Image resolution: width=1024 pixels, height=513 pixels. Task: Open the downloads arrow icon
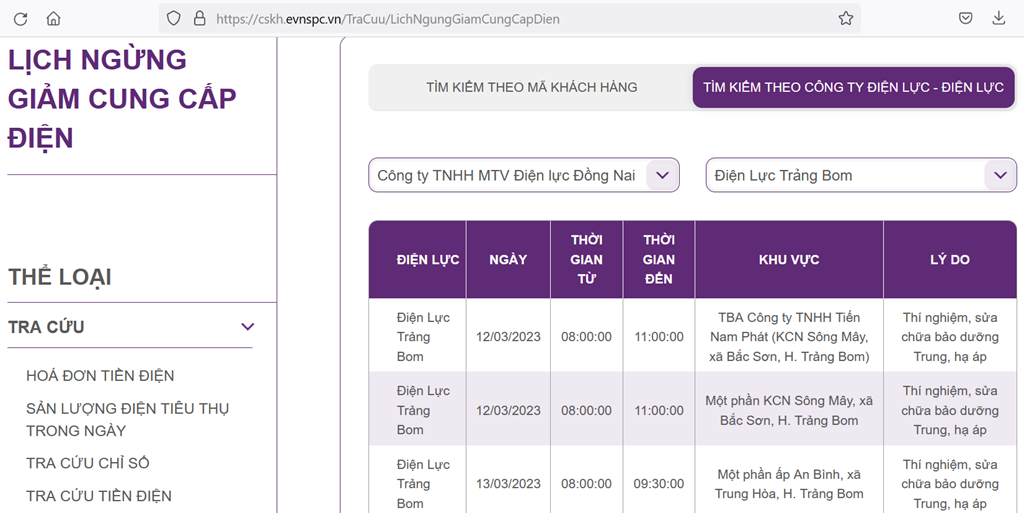998,18
